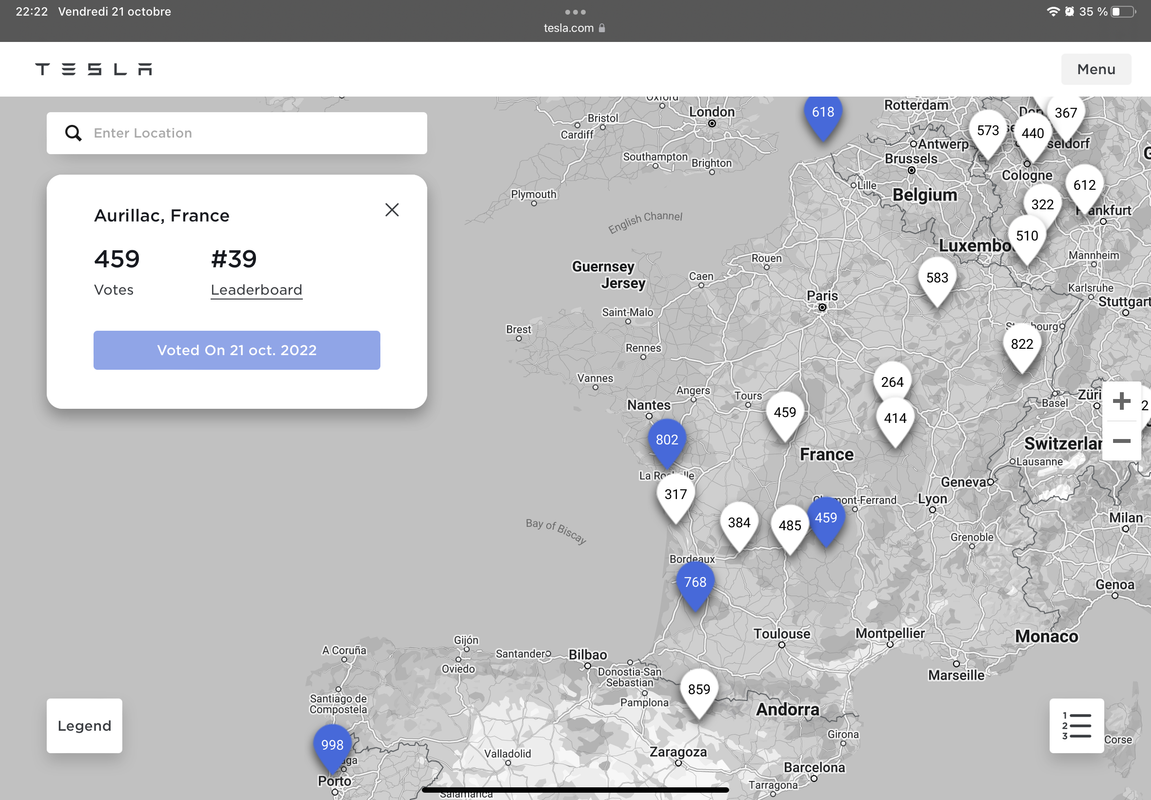Click the Marseille label on the map
The image size is (1151, 800).
956,674
